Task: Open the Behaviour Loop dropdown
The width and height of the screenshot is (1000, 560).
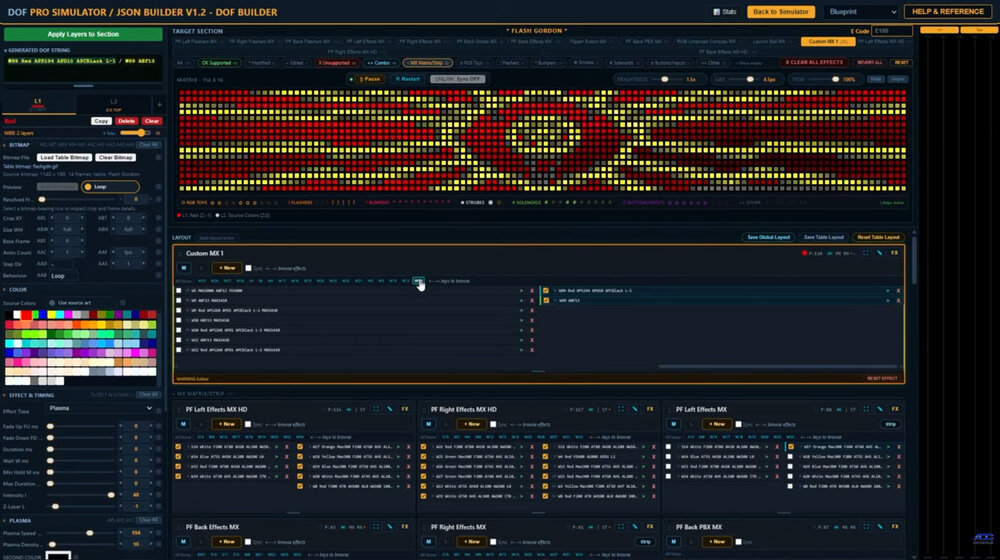Action: click(62, 276)
